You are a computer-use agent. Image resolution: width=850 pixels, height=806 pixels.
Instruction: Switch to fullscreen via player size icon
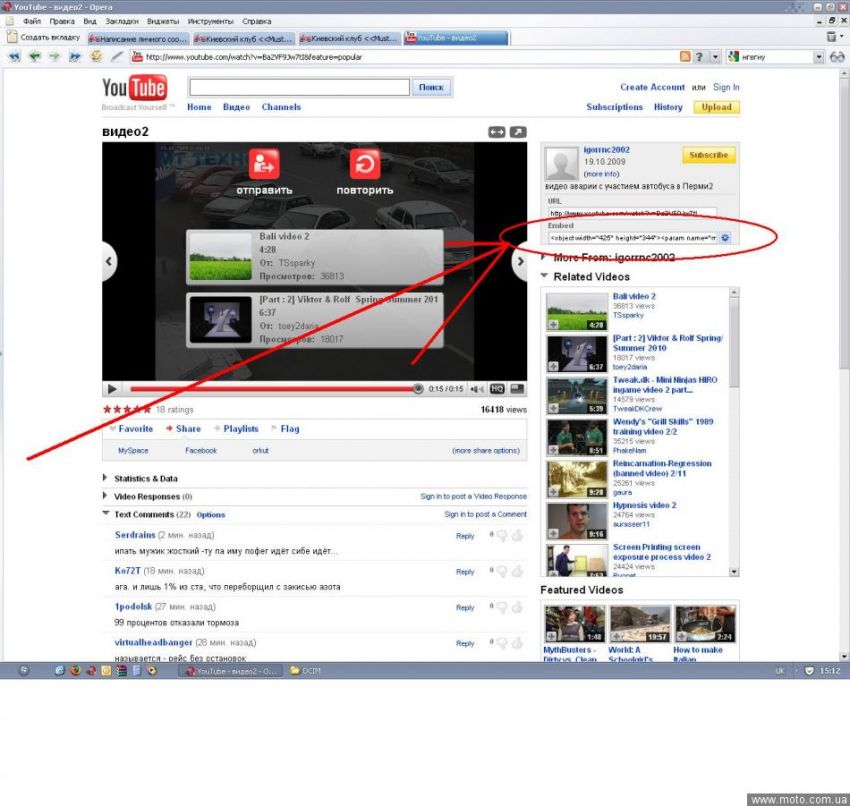(518, 389)
